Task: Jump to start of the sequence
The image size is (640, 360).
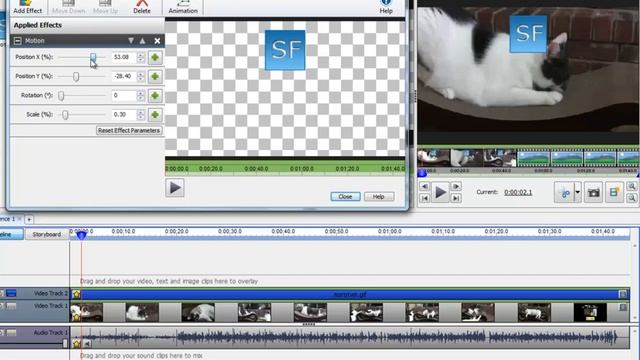Action: click(x=424, y=198)
